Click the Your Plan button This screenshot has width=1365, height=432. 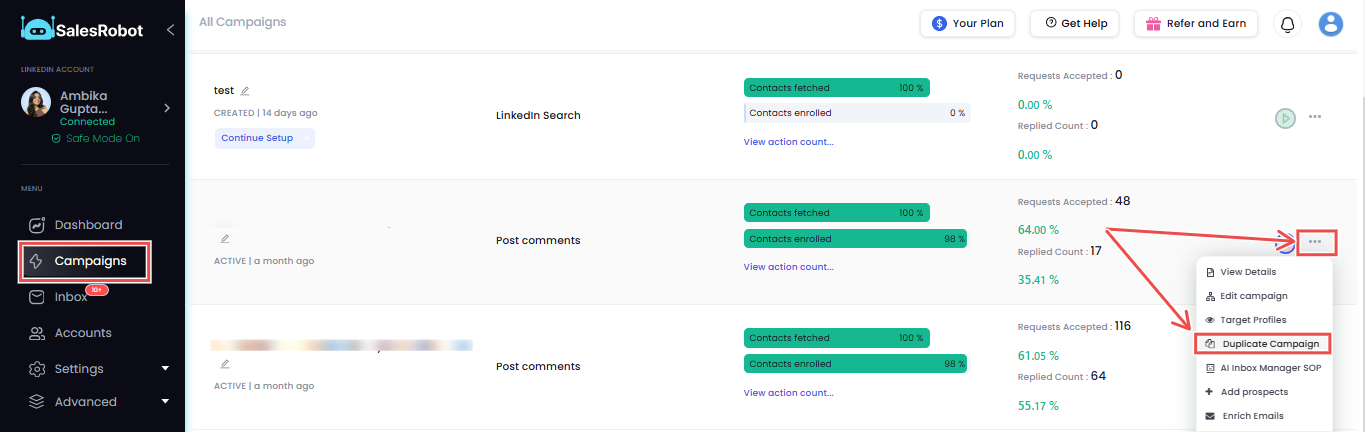[967, 24]
